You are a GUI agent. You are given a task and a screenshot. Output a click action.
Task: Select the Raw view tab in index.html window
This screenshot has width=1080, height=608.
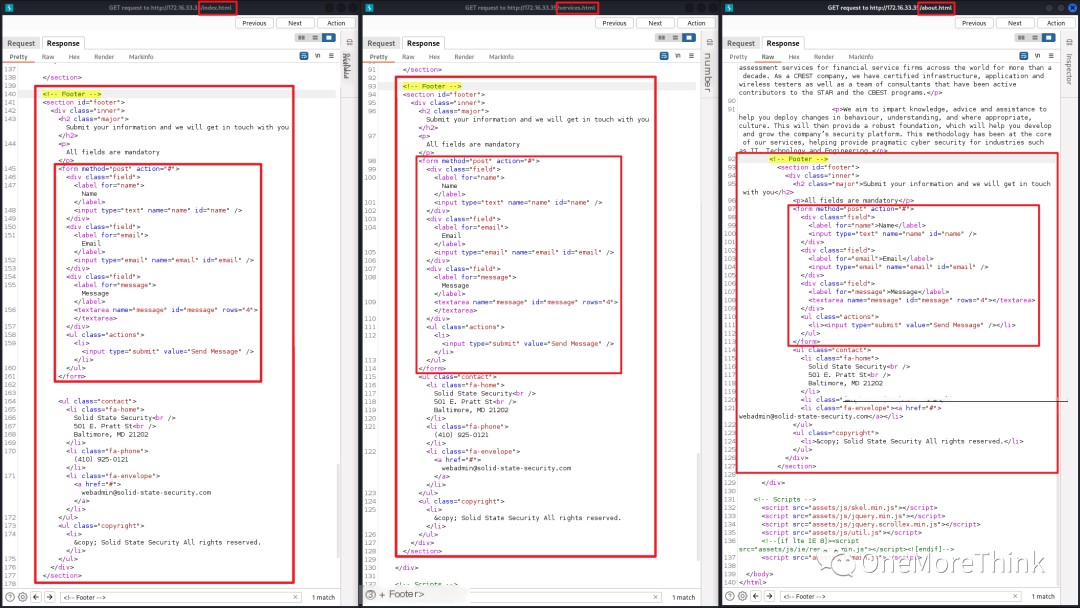click(48, 56)
